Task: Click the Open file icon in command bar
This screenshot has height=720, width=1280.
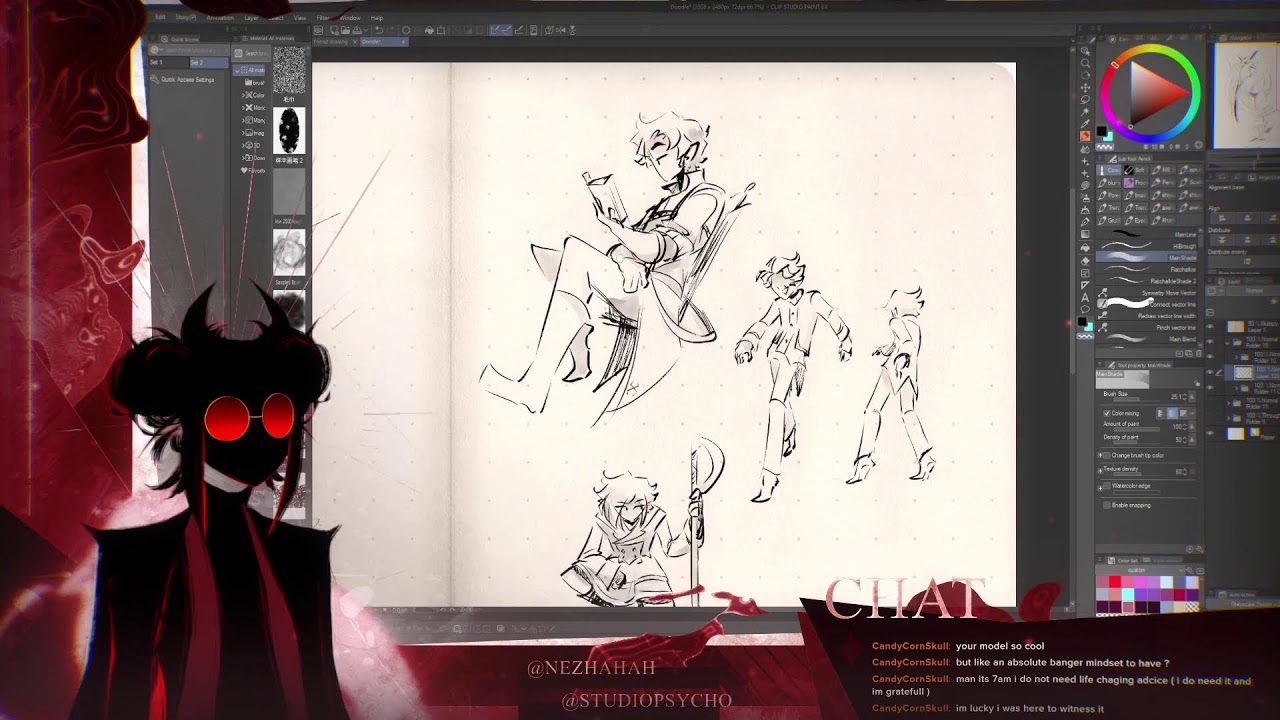Action: [345, 30]
